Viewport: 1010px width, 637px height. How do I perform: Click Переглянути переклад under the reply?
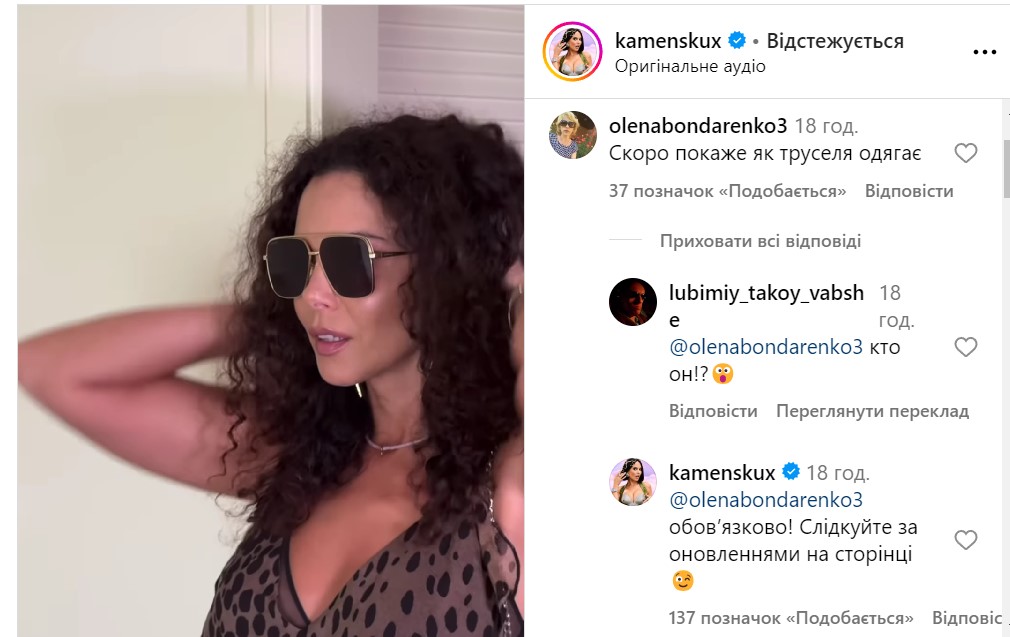tap(872, 411)
